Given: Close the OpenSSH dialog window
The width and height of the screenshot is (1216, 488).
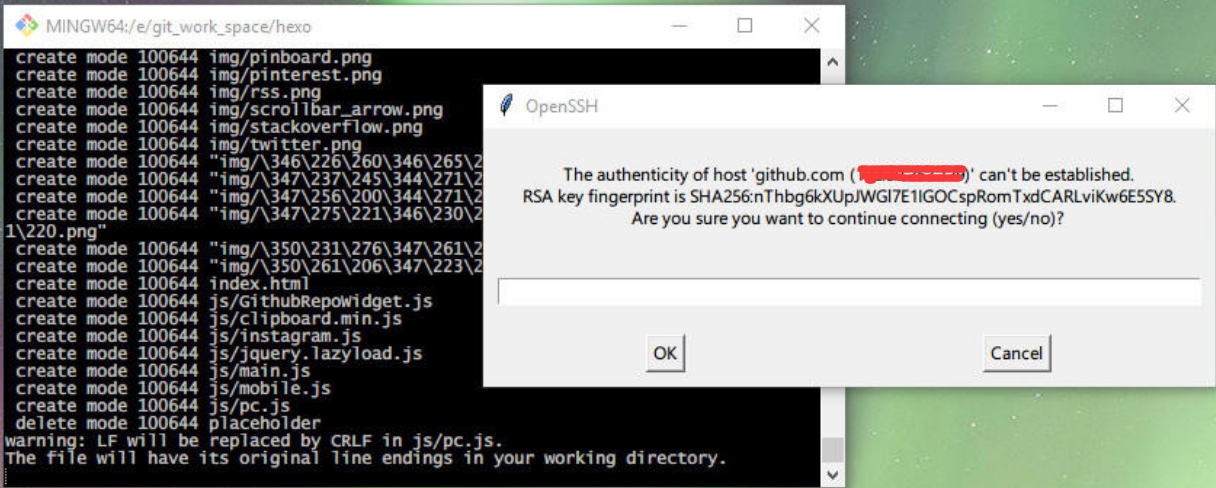Looking at the screenshot, I should (1182, 105).
